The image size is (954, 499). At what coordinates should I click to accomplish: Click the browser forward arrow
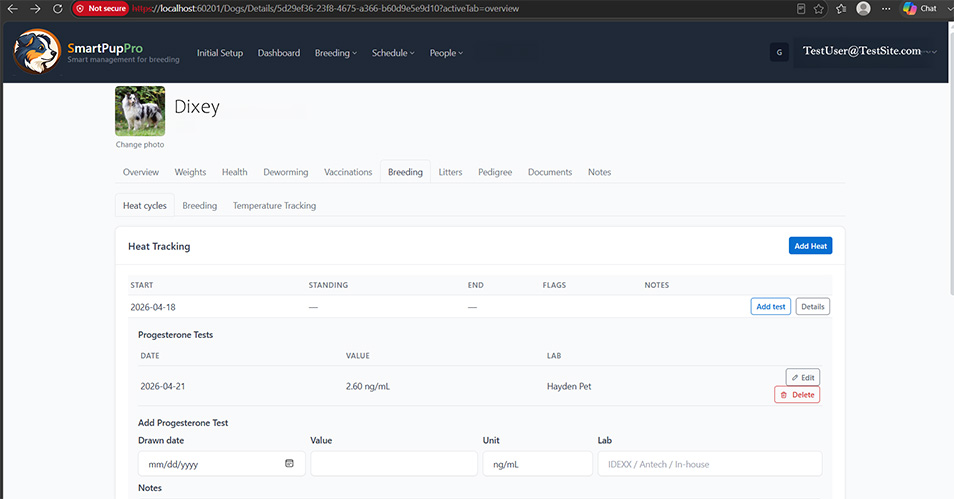pos(35,9)
